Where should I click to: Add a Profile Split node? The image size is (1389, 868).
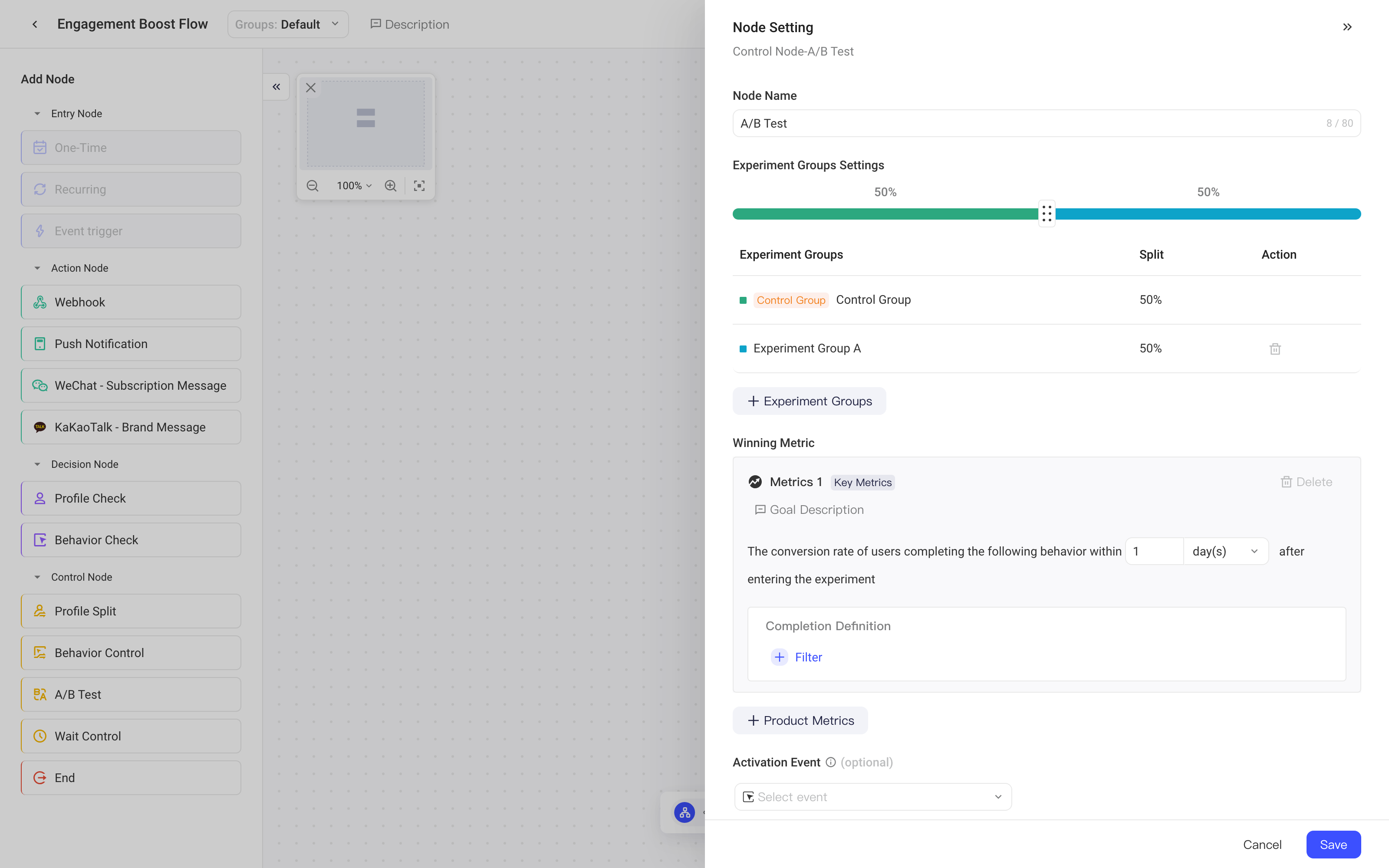pos(131,611)
